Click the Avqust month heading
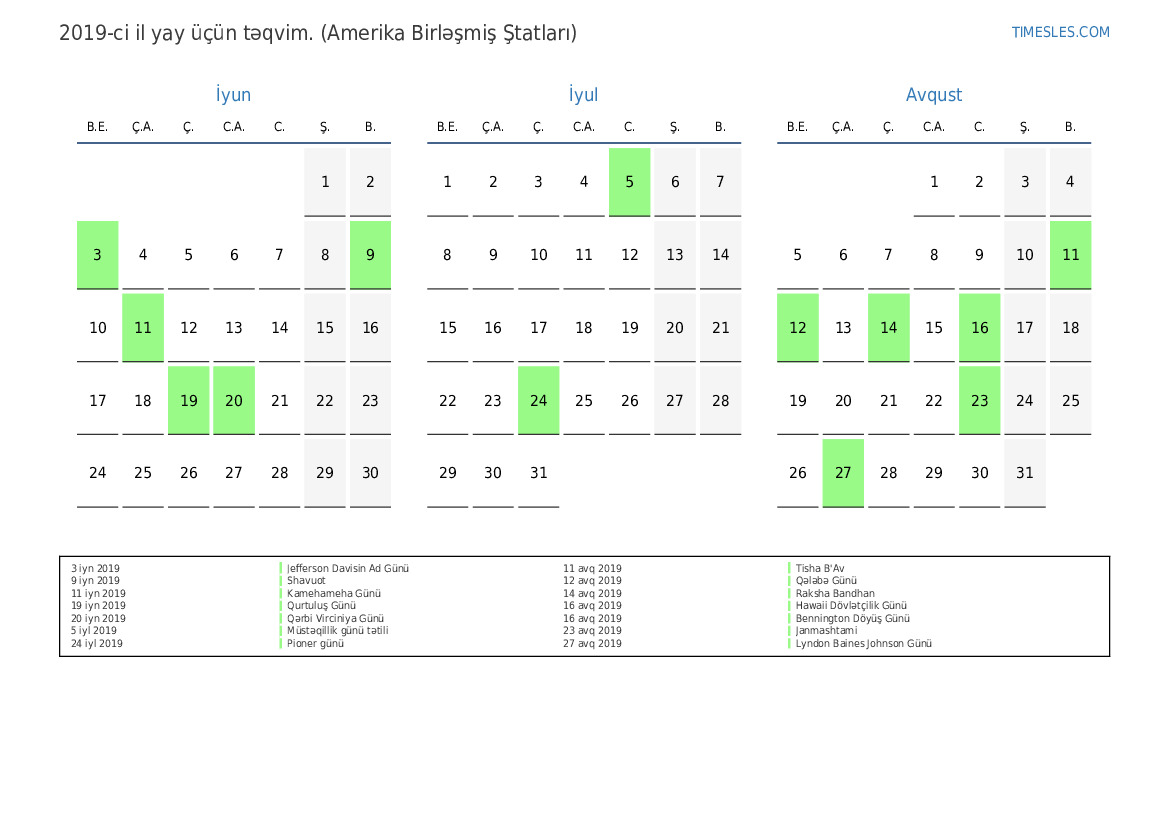Image resolution: width=1169 pixels, height=827 pixels. 933,95
